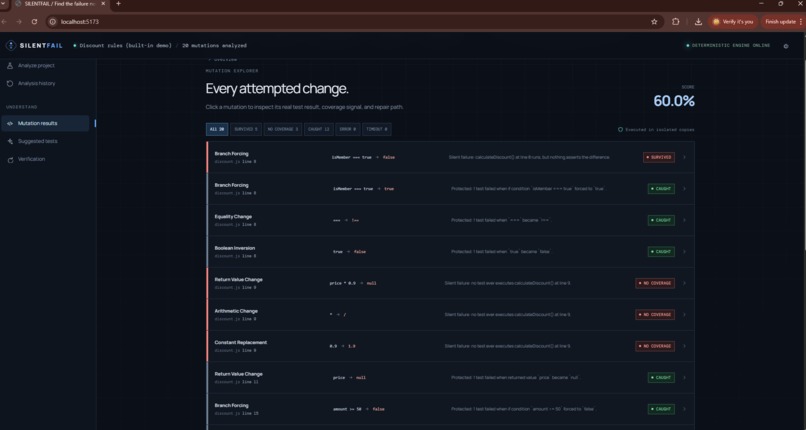Expand the Arithmetic Change row chevron
The height and width of the screenshot is (430, 806).
684,314
